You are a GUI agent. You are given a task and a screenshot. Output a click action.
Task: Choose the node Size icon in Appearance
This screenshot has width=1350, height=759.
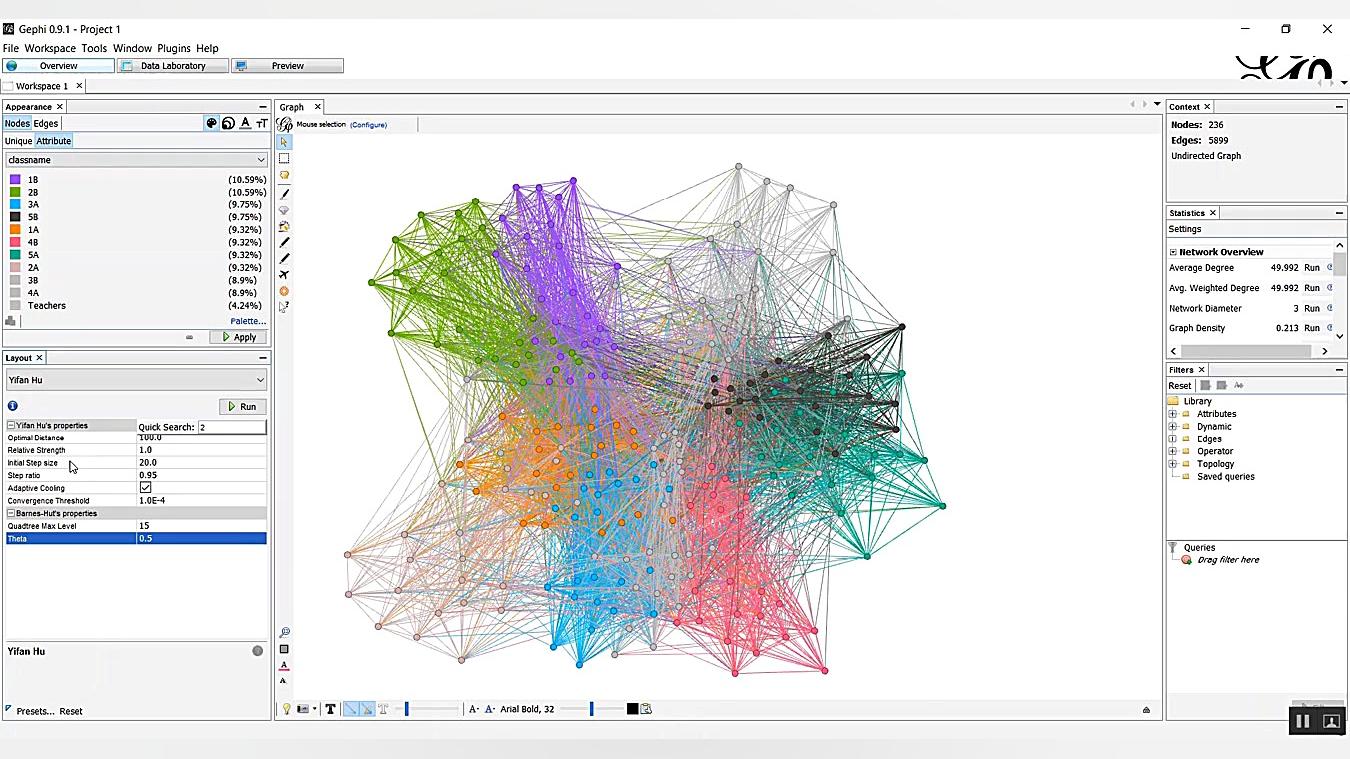pos(228,123)
